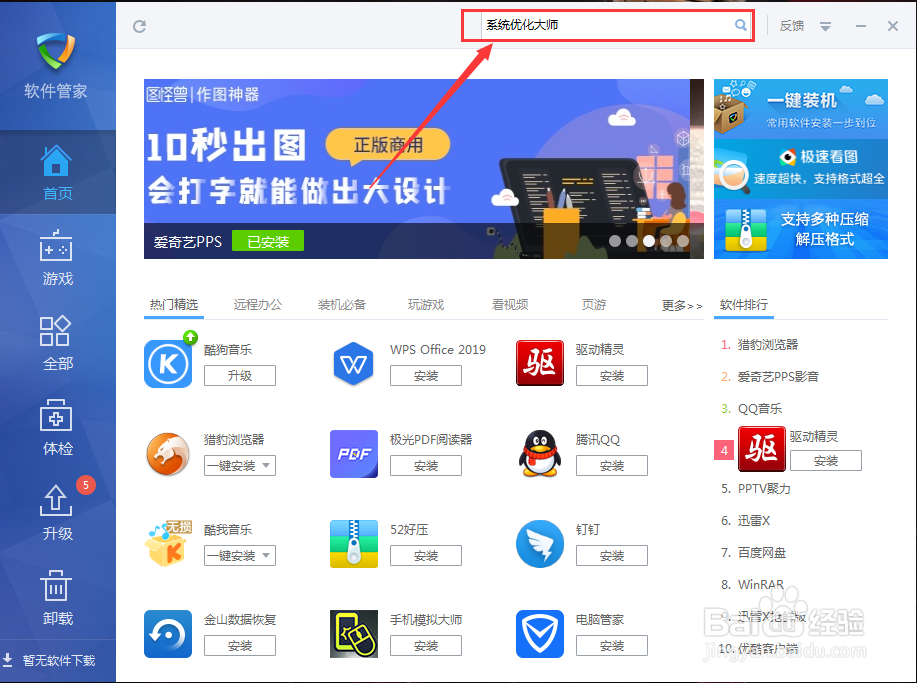This screenshot has height=683, width=917.
Task: Install 电脑管家
Action: point(612,646)
